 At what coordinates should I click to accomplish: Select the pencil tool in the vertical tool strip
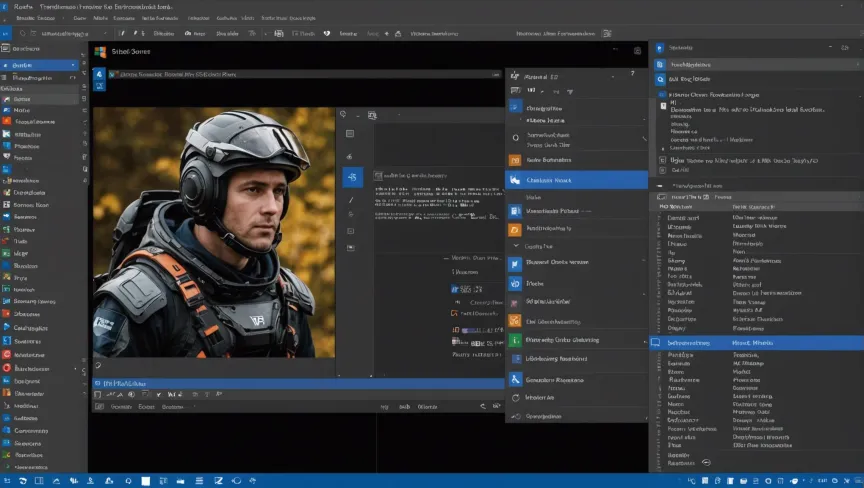point(351,200)
